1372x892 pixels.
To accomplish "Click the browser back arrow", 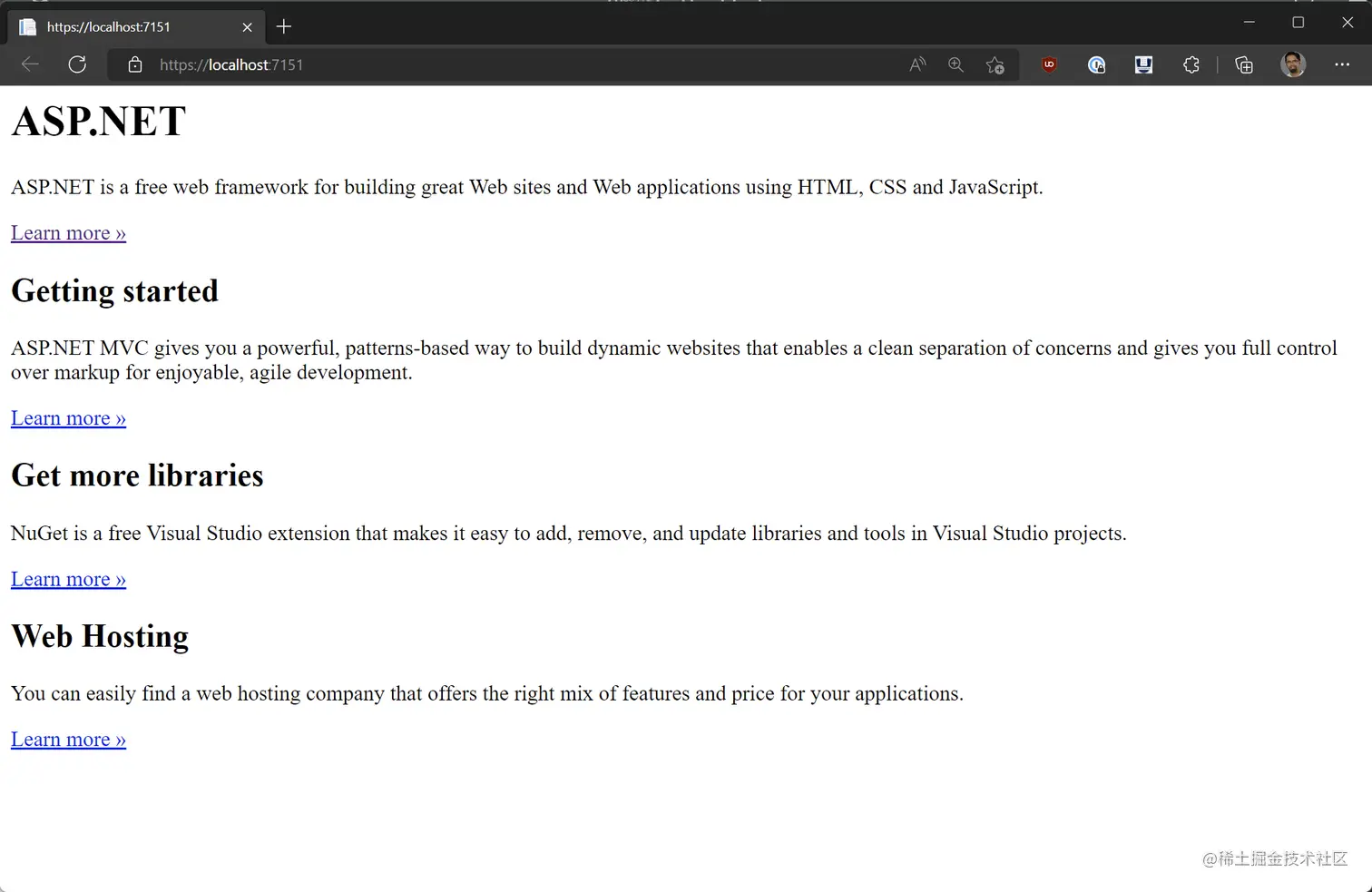I will click(30, 64).
